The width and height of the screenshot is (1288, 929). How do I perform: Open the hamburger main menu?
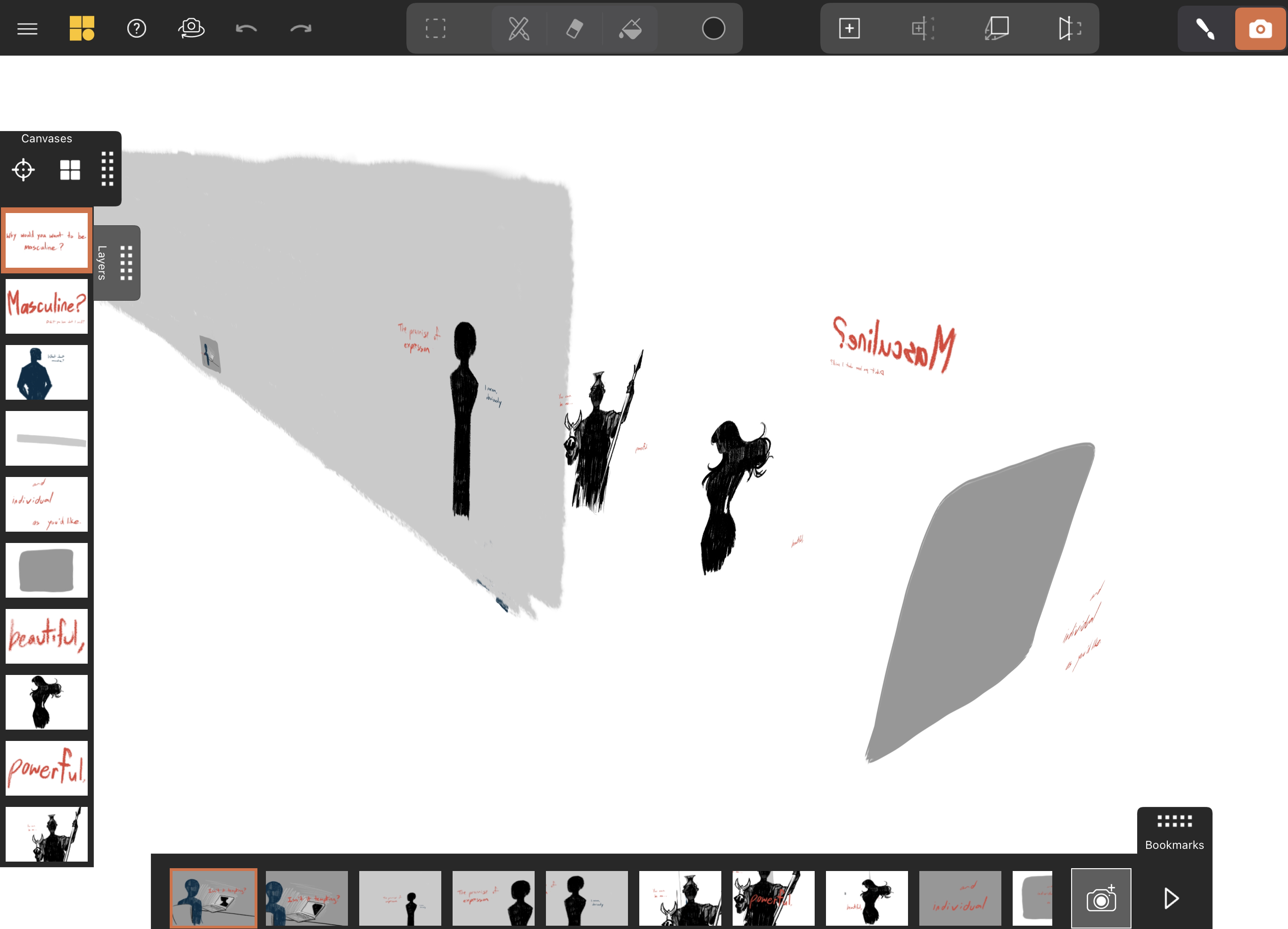(27, 28)
